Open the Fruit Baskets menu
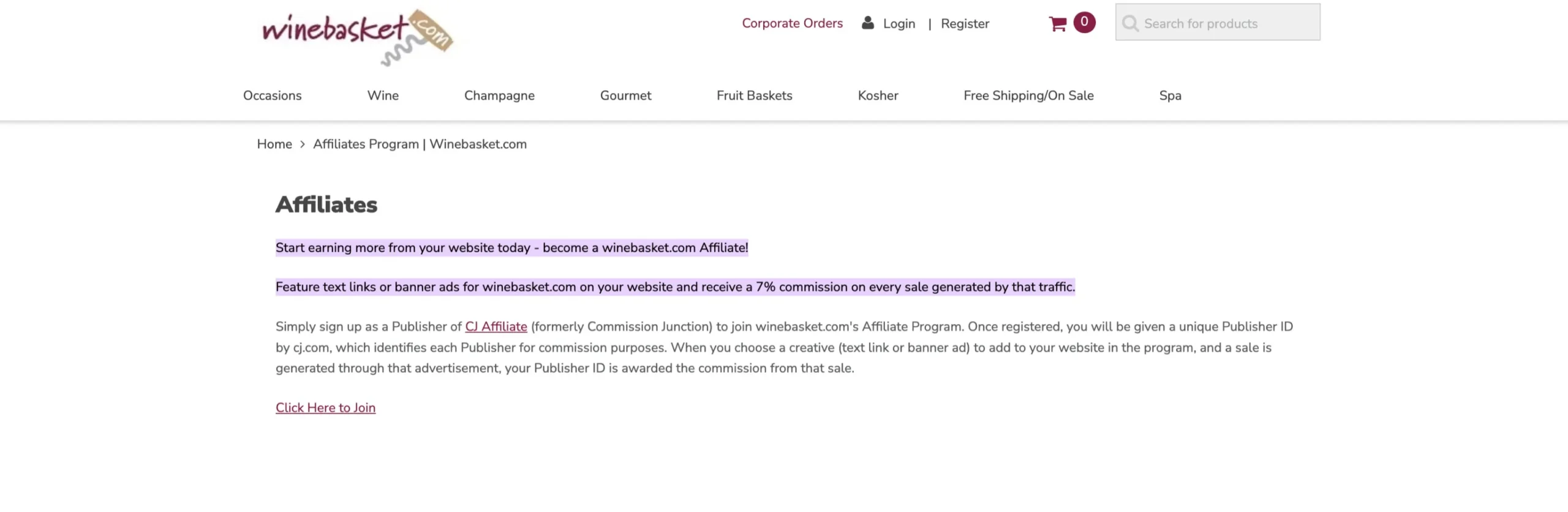The height and width of the screenshot is (512, 1568). [754, 96]
